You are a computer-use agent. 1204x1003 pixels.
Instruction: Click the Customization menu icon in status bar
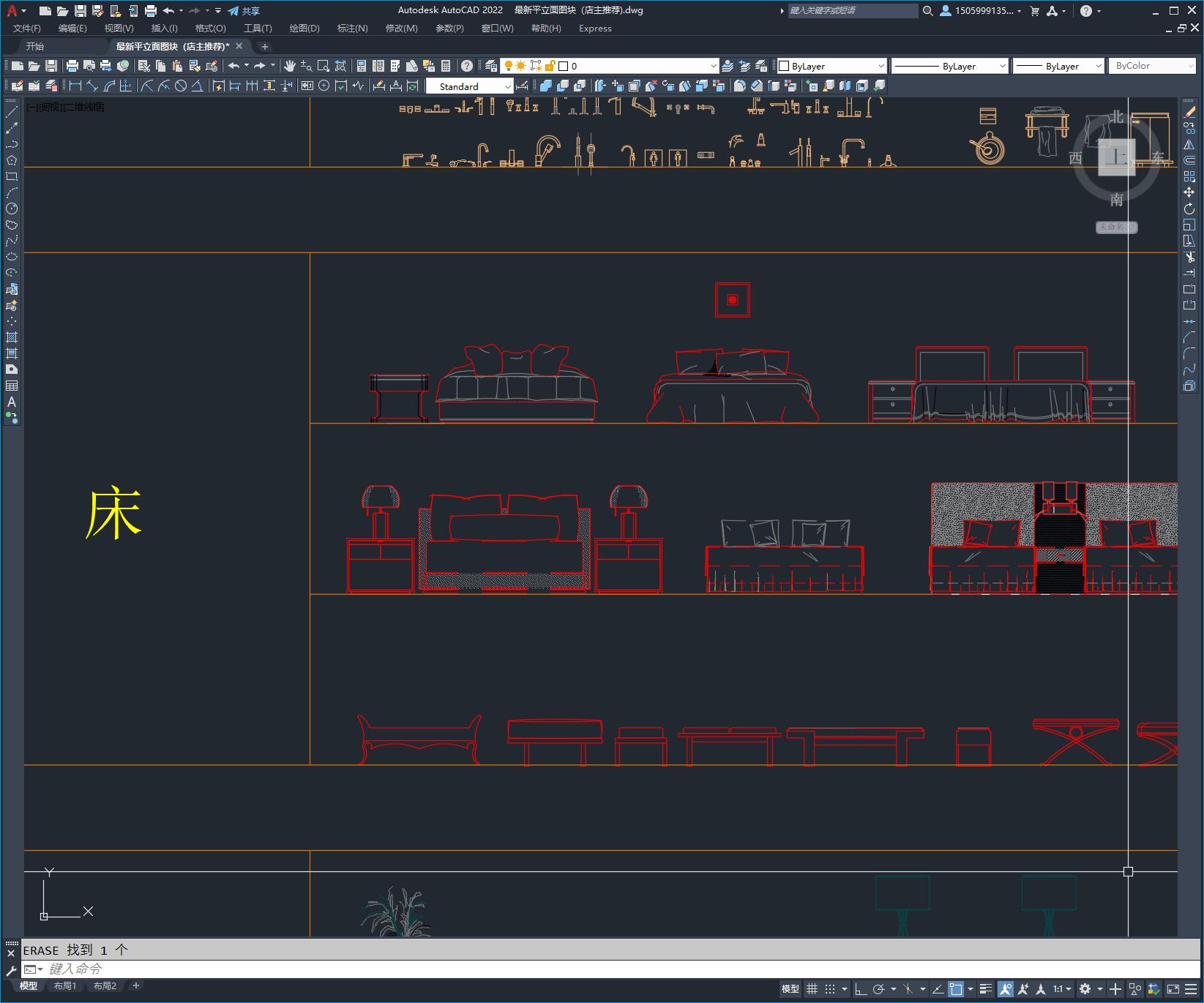pyautogui.click(x=1190, y=989)
